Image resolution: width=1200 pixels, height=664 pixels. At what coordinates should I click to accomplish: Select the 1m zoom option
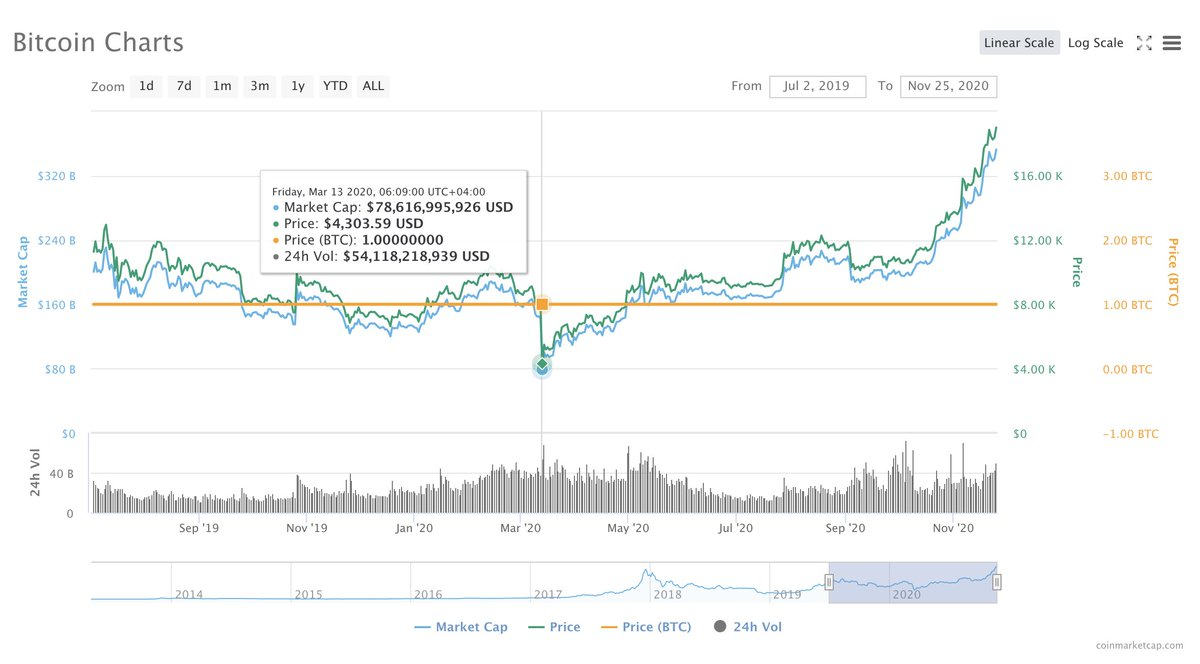coord(221,86)
